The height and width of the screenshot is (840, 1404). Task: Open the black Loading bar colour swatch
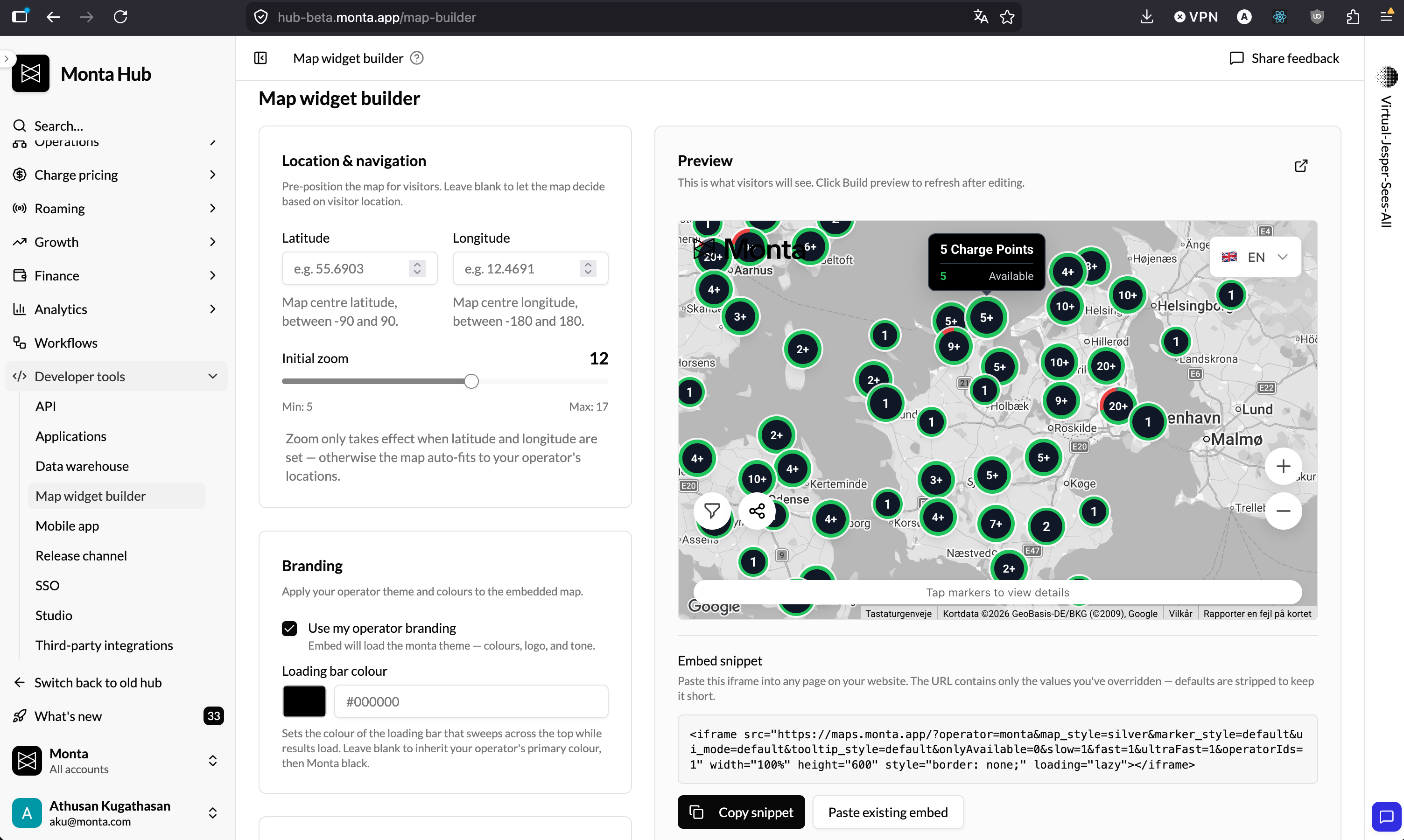[x=304, y=701]
